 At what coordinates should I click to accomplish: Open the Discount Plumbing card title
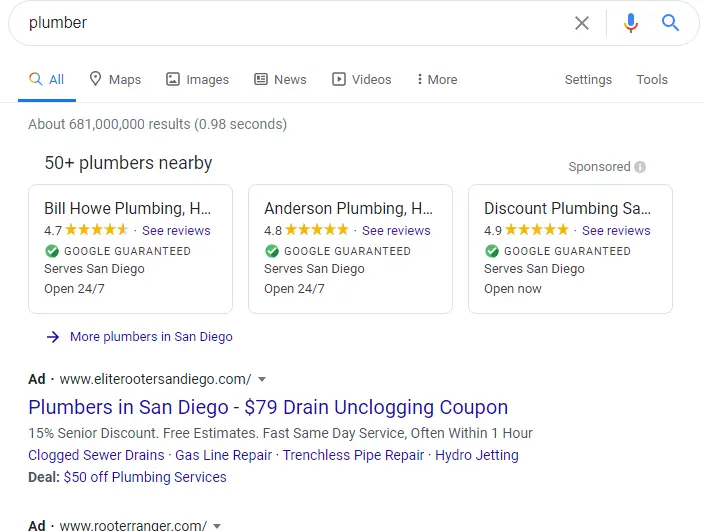567,208
